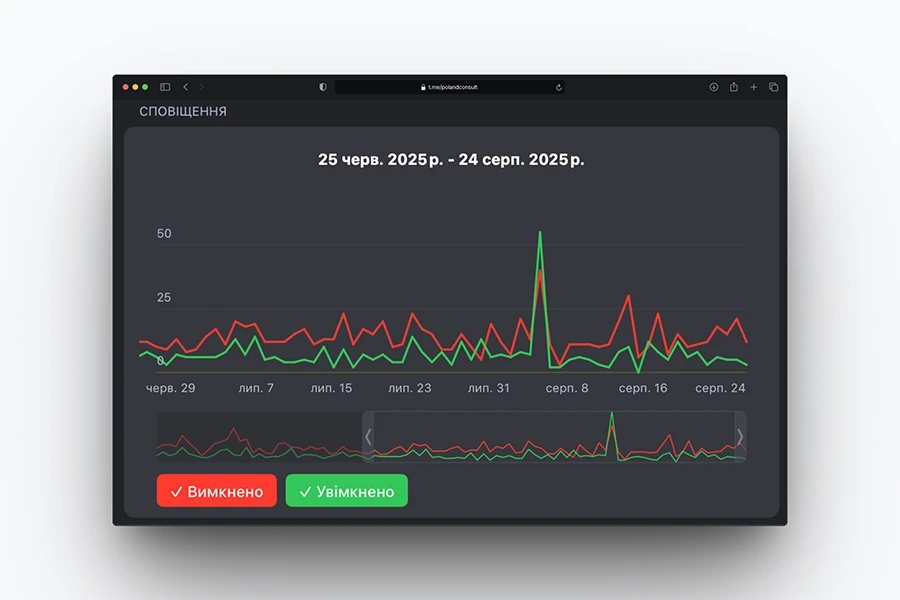900x600 pixels.
Task: Click the dimmed left area of overview chart
Action: point(260,437)
